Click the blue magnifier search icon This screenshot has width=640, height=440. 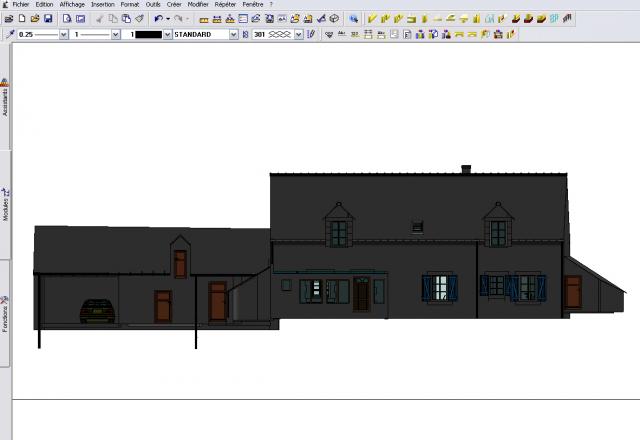tap(353, 18)
